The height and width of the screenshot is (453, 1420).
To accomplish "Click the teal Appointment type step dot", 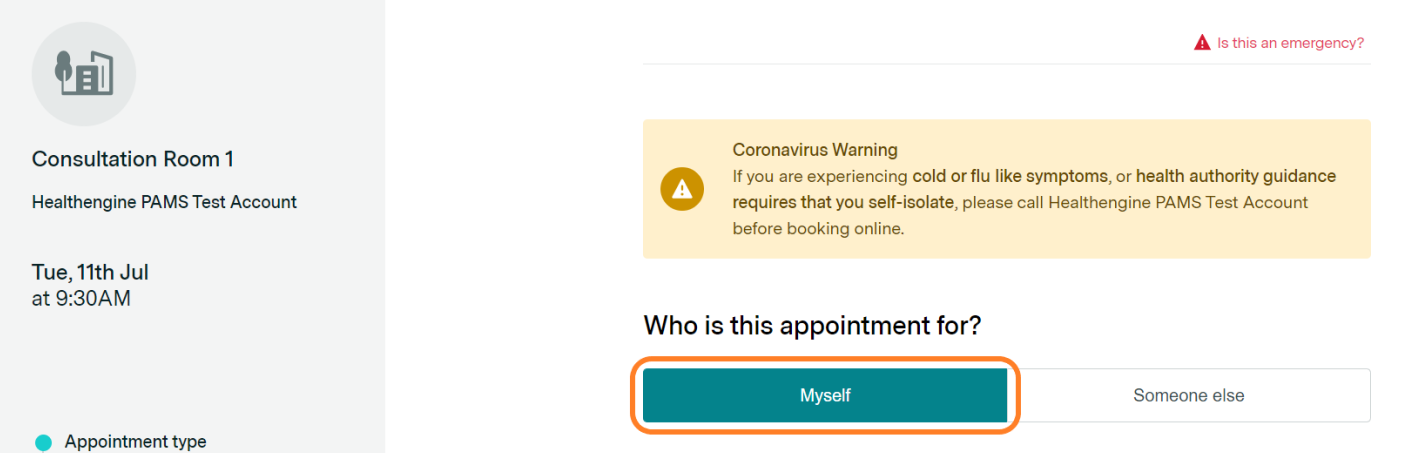I will point(43,442).
